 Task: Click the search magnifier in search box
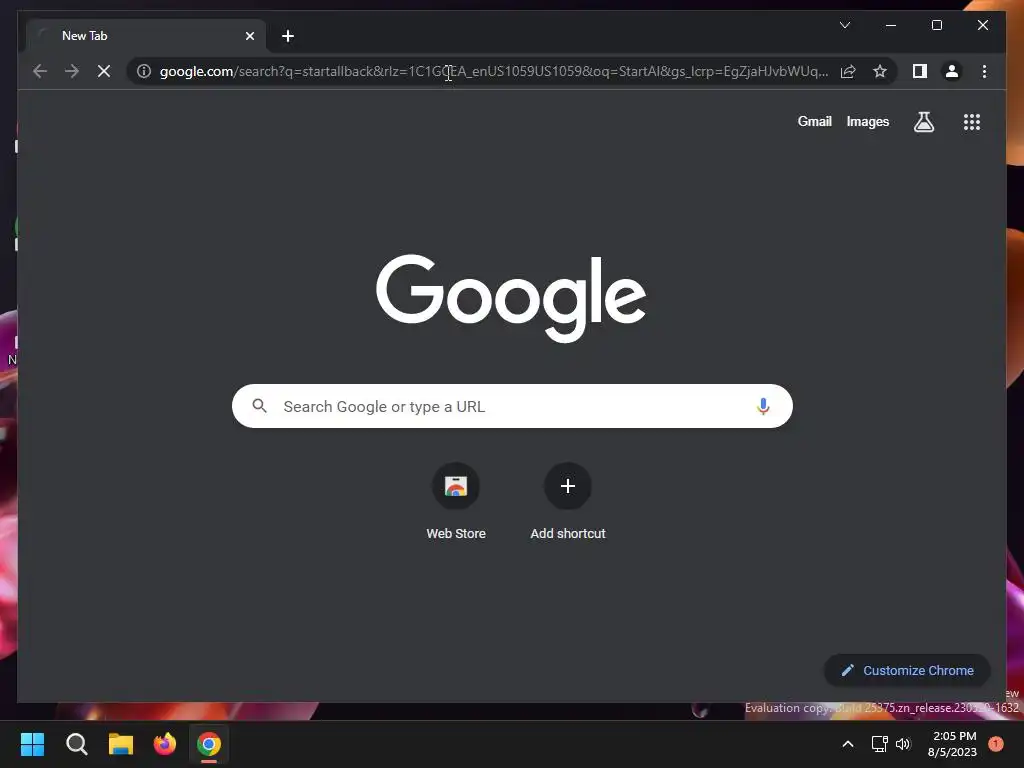(259, 406)
